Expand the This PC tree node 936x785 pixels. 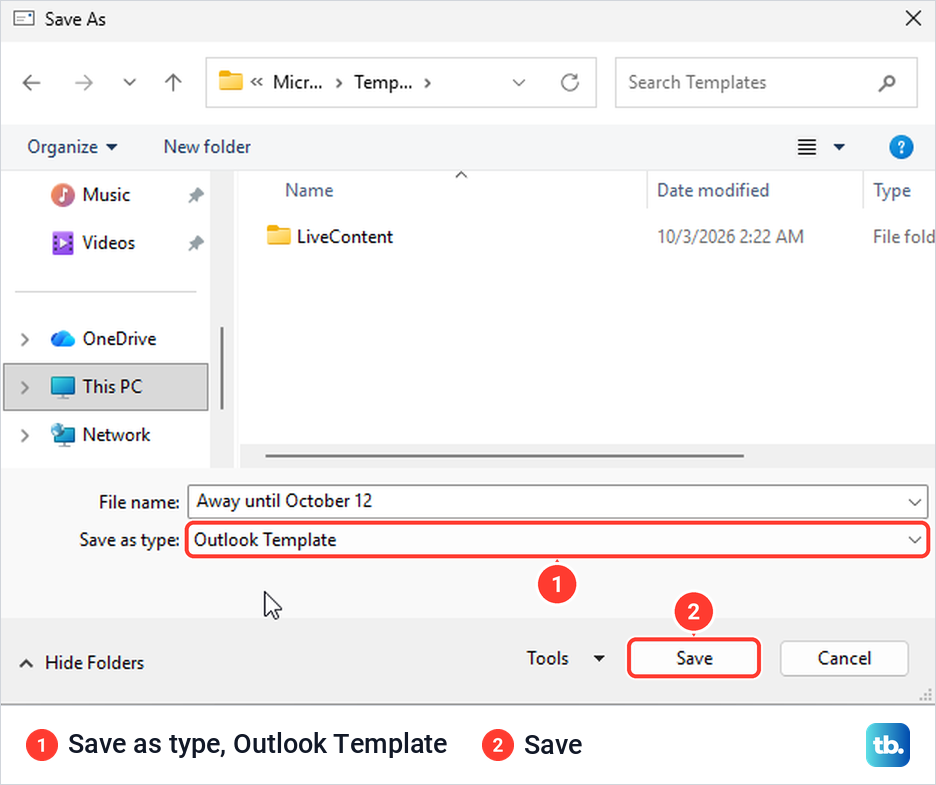(24, 387)
